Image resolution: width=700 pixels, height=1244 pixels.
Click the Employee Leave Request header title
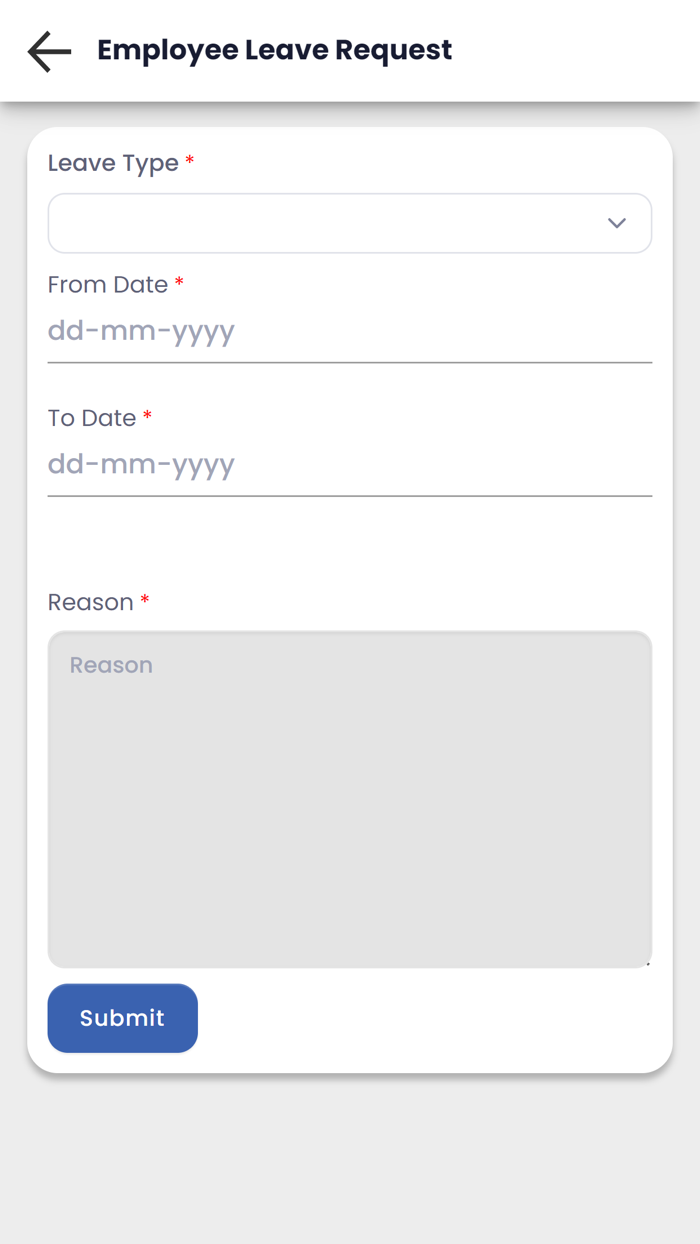(x=274, y=49)
